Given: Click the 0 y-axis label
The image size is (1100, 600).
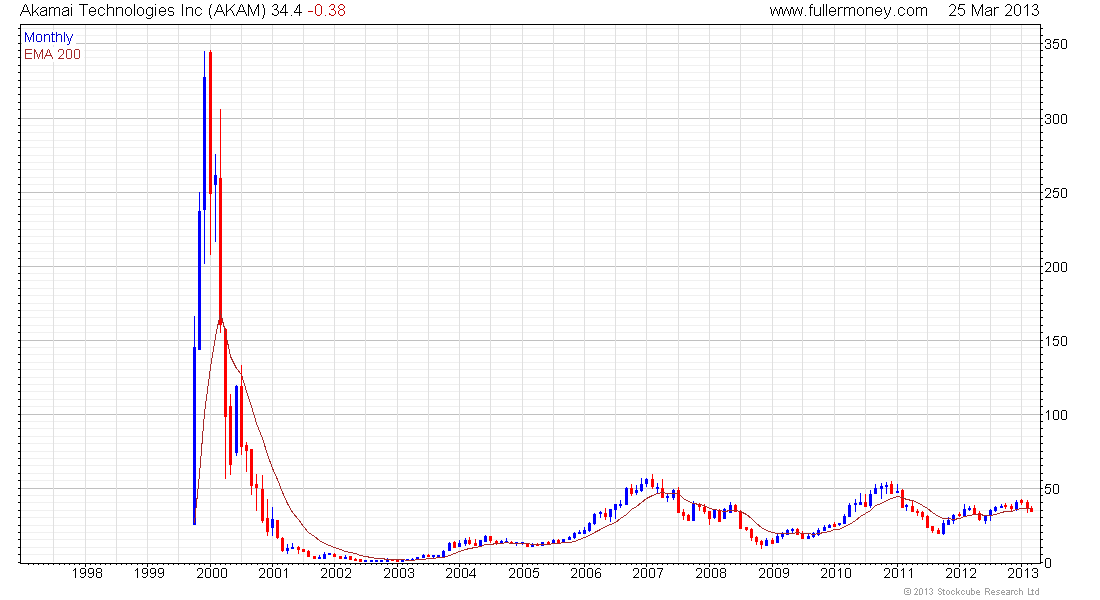Looking at the screenshot, I should click(x=1048, y=563).
